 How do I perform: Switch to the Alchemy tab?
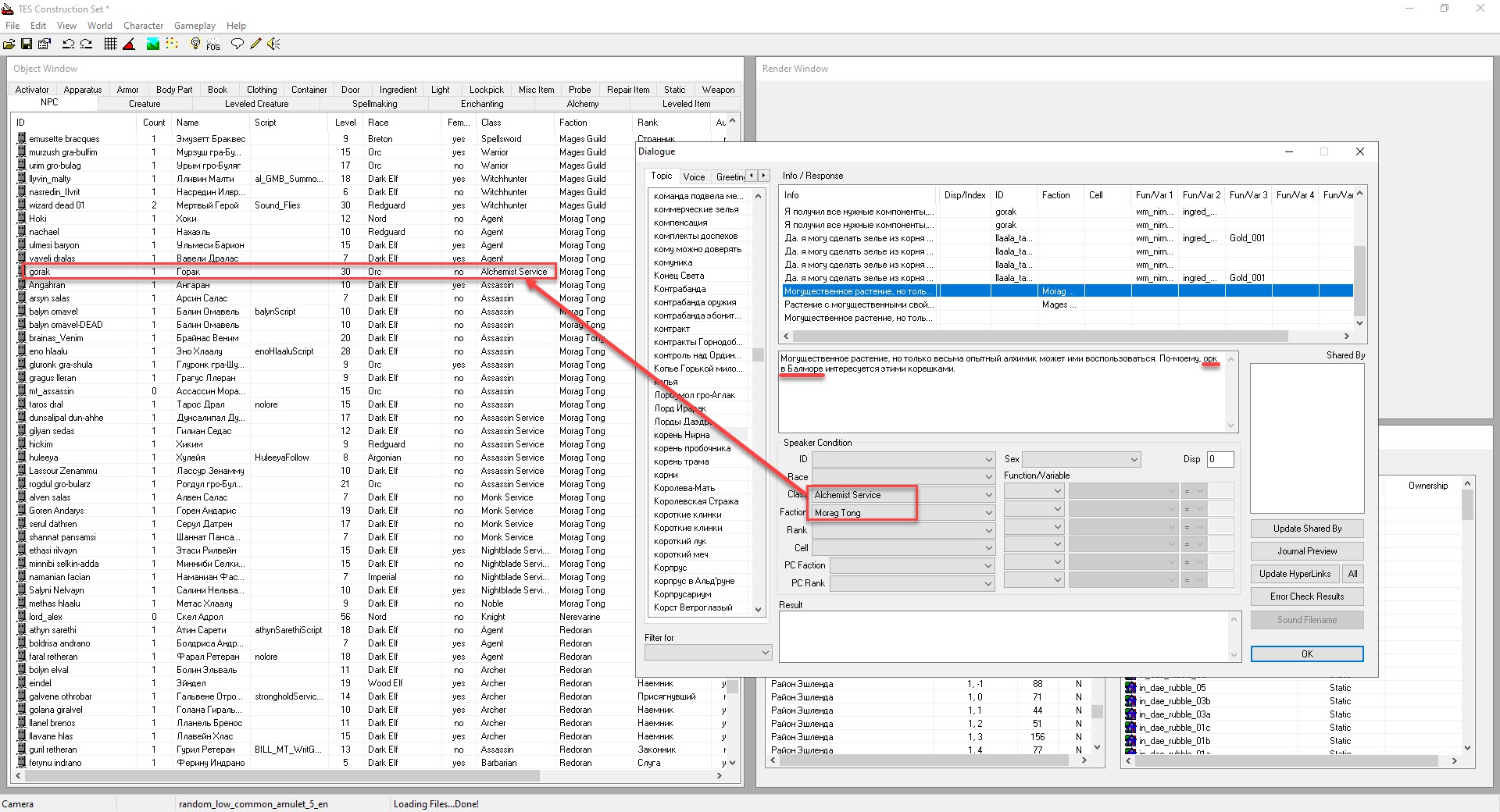point(583,104)
